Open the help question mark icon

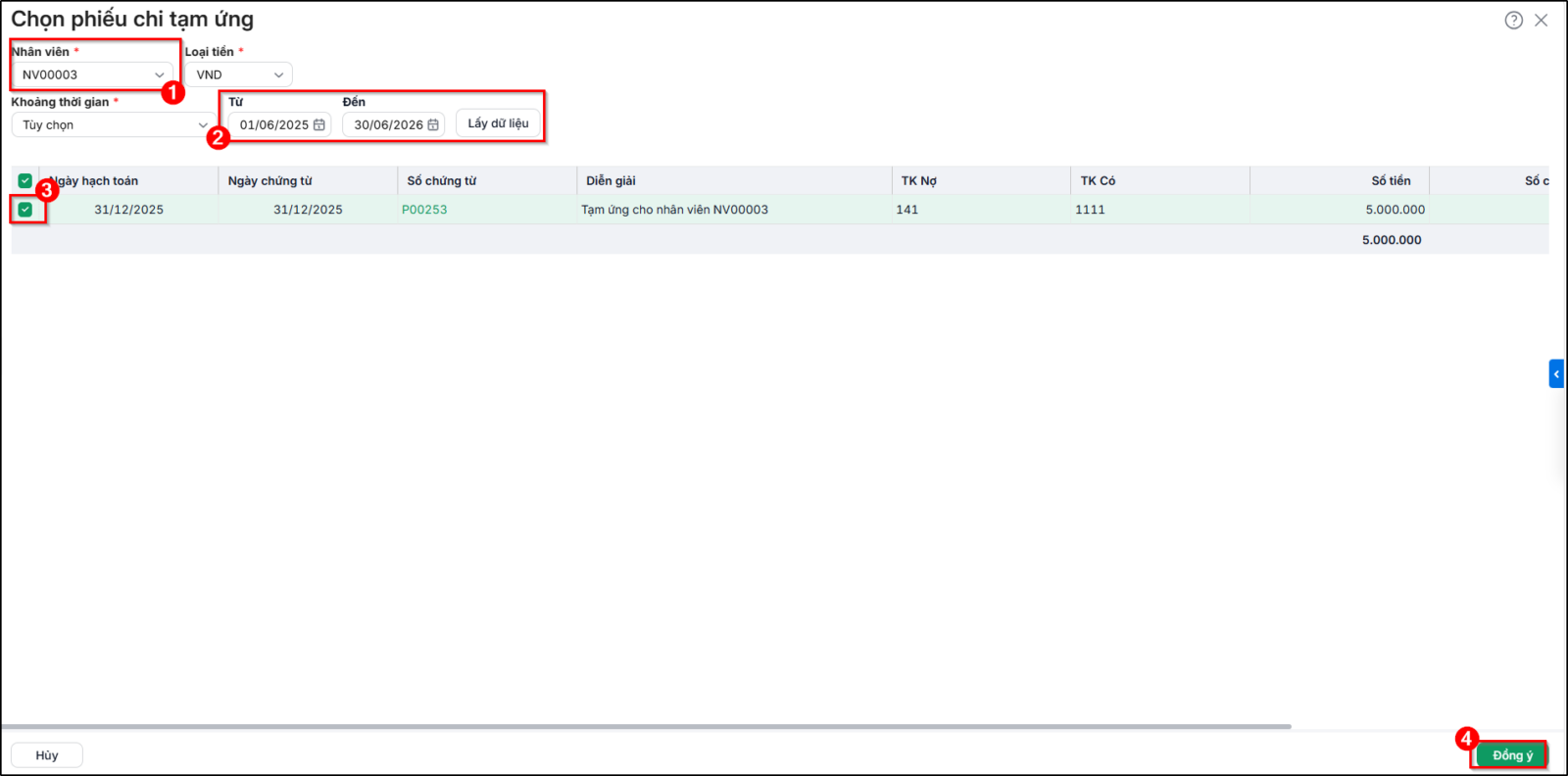coord(1514,21)
